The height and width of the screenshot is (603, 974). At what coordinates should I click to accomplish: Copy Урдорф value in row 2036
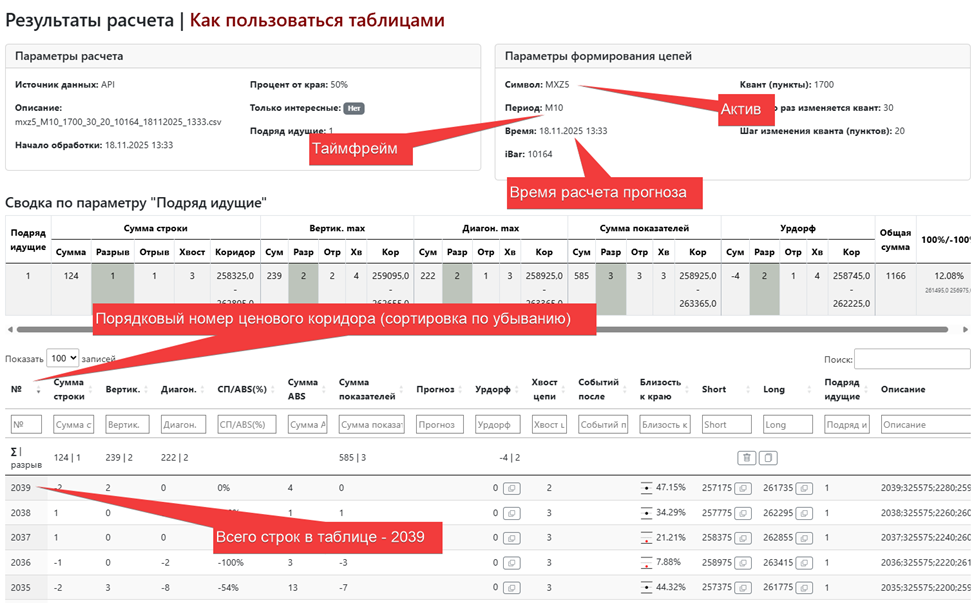[x=510, y=563]
